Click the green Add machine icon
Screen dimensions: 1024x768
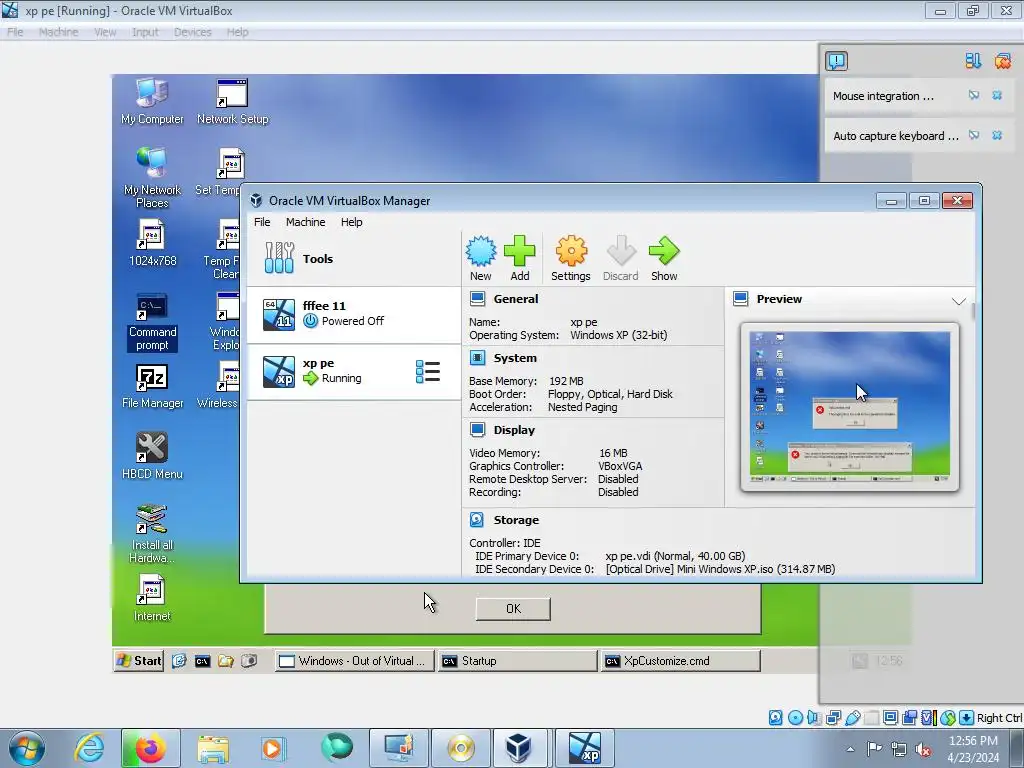520,258
